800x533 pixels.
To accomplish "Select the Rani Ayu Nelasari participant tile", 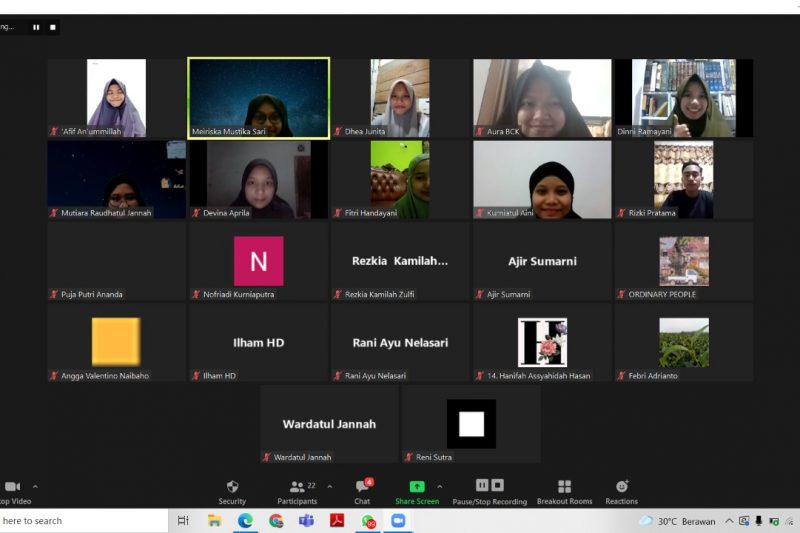I will [x=400, y=342].
